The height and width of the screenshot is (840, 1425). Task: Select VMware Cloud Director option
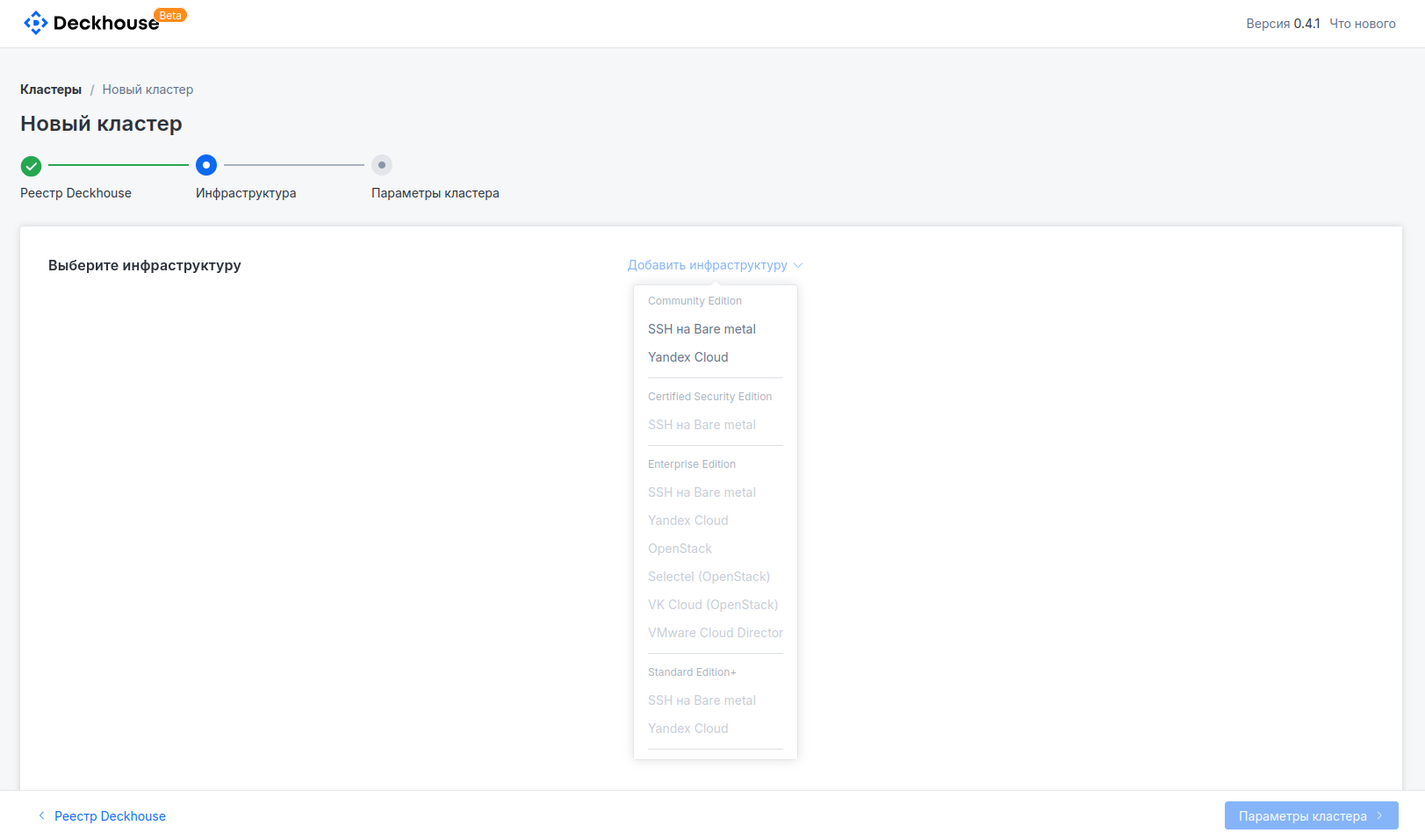coord(715,633)
